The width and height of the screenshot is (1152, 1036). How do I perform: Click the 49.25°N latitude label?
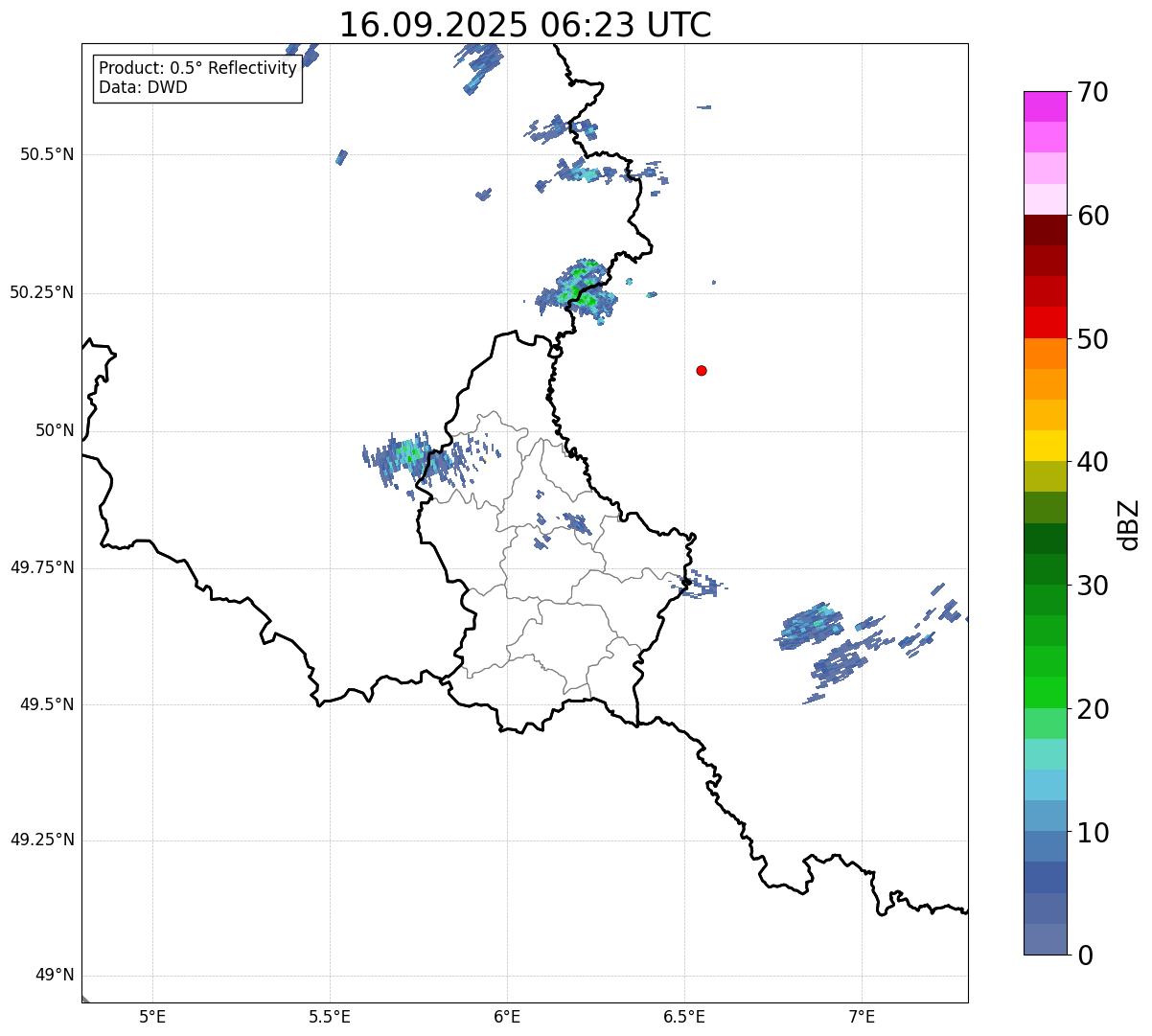pos(41,840)
